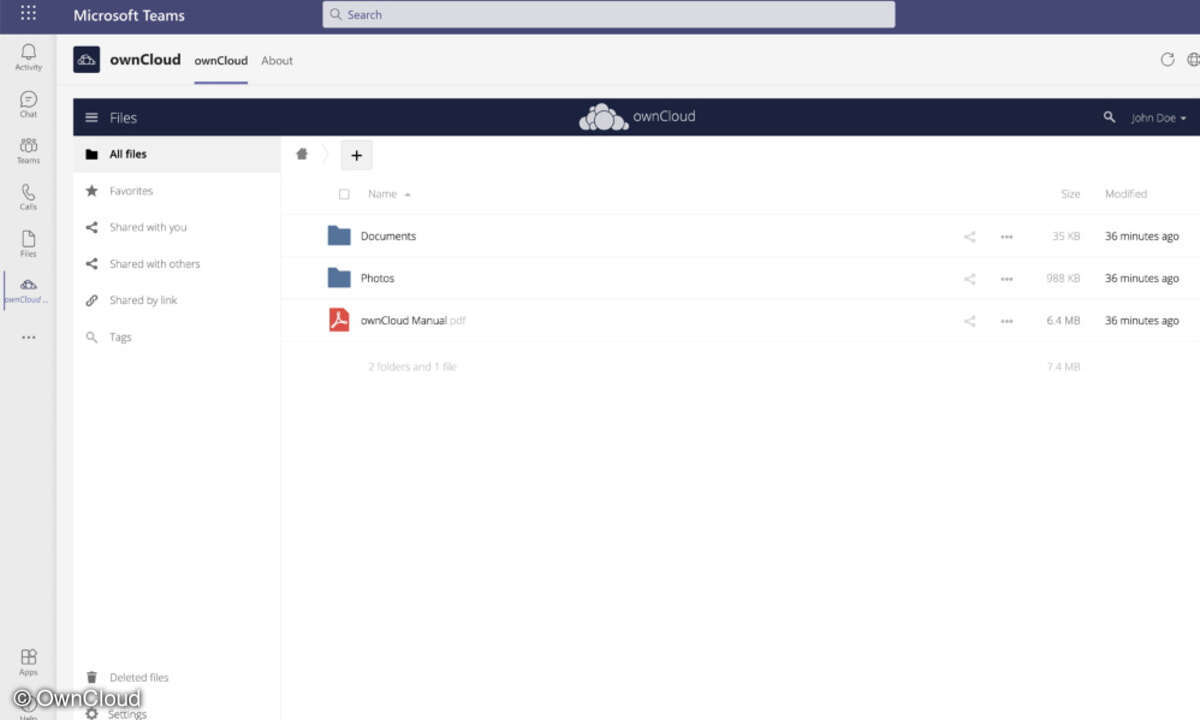Open Chat in the Teams rail
Screen dimensions: 1200x720
28,103
